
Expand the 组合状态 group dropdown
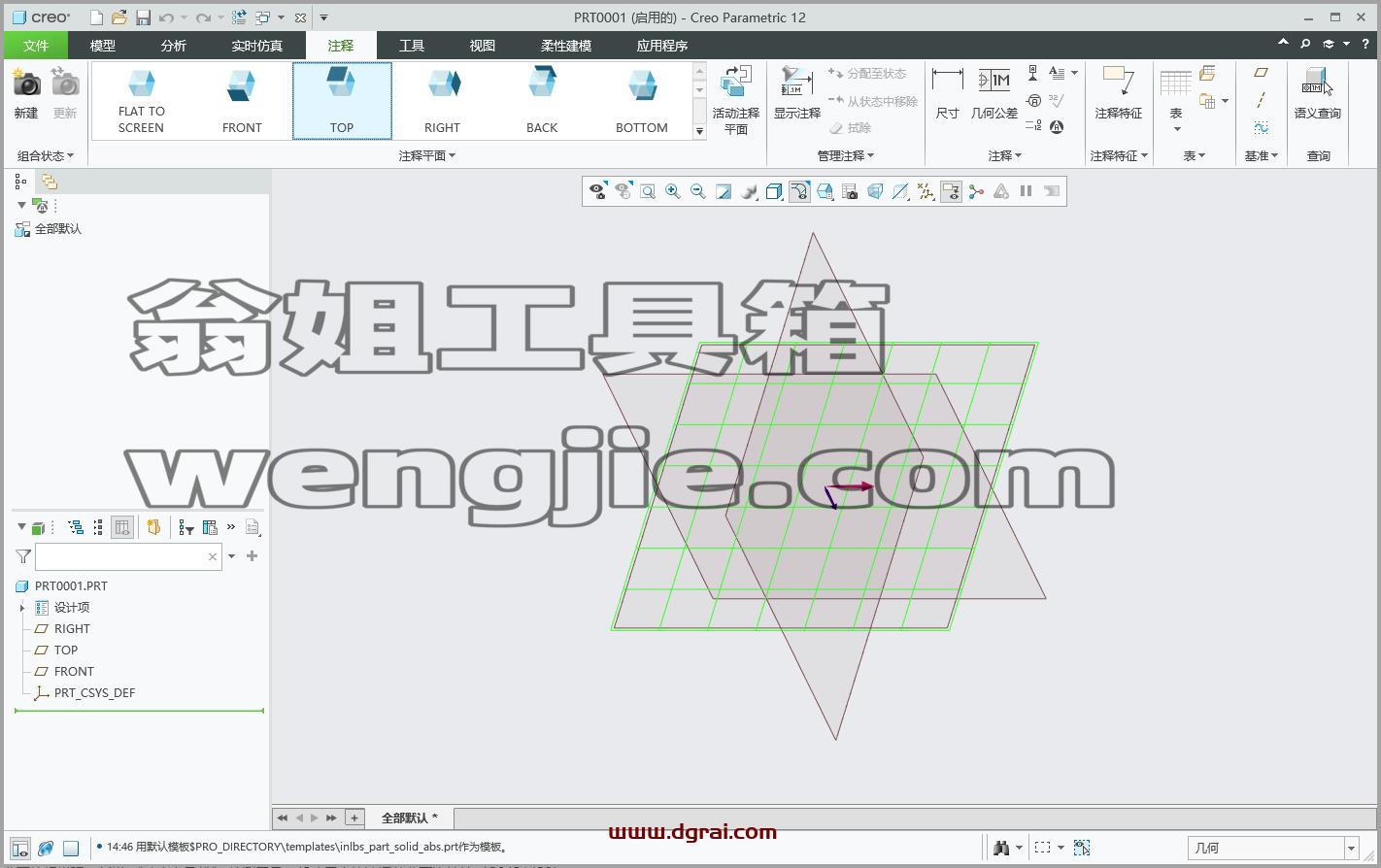click(x=46, y=155)
